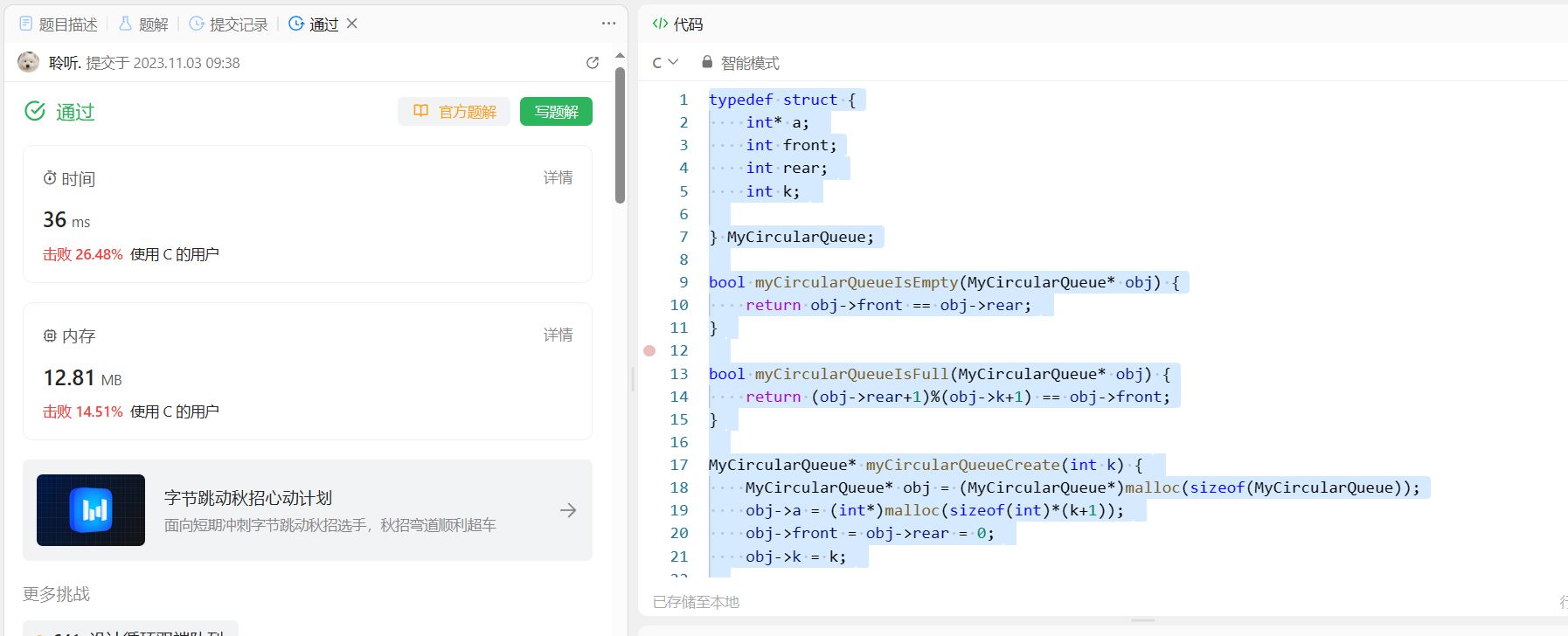The image size is (1568, 636).
Task: Click the history icon on 提交记录 tab
Action: [197, 24]
